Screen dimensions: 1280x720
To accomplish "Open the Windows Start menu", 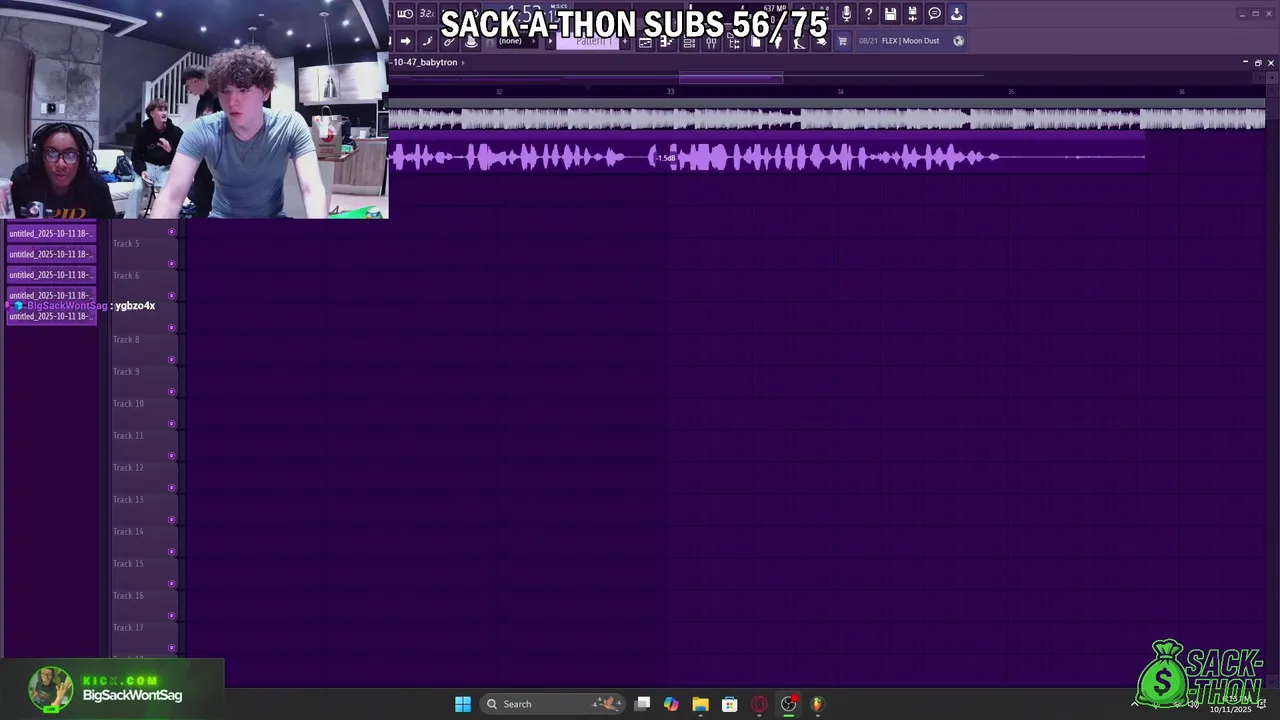I will (463, 704).
